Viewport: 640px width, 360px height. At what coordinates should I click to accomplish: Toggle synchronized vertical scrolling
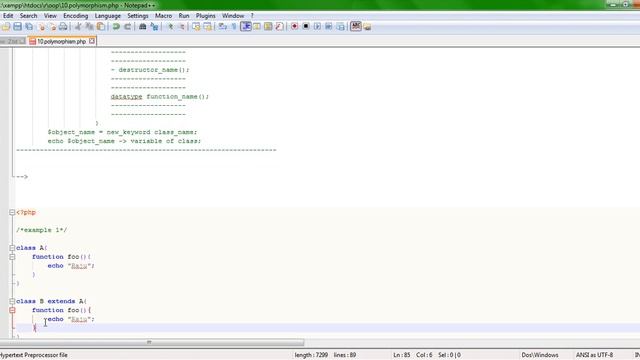pos(196,27)
